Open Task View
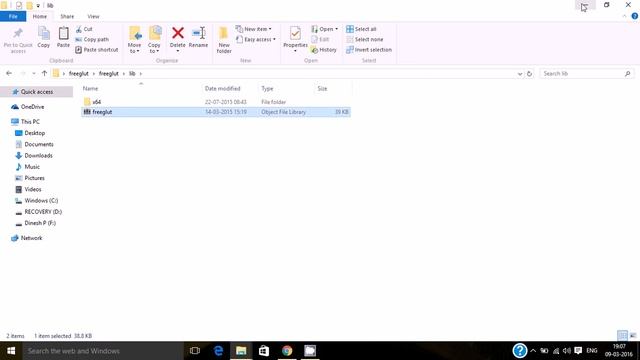This screenshot has height=360, width=640. [x=195, y=351]
